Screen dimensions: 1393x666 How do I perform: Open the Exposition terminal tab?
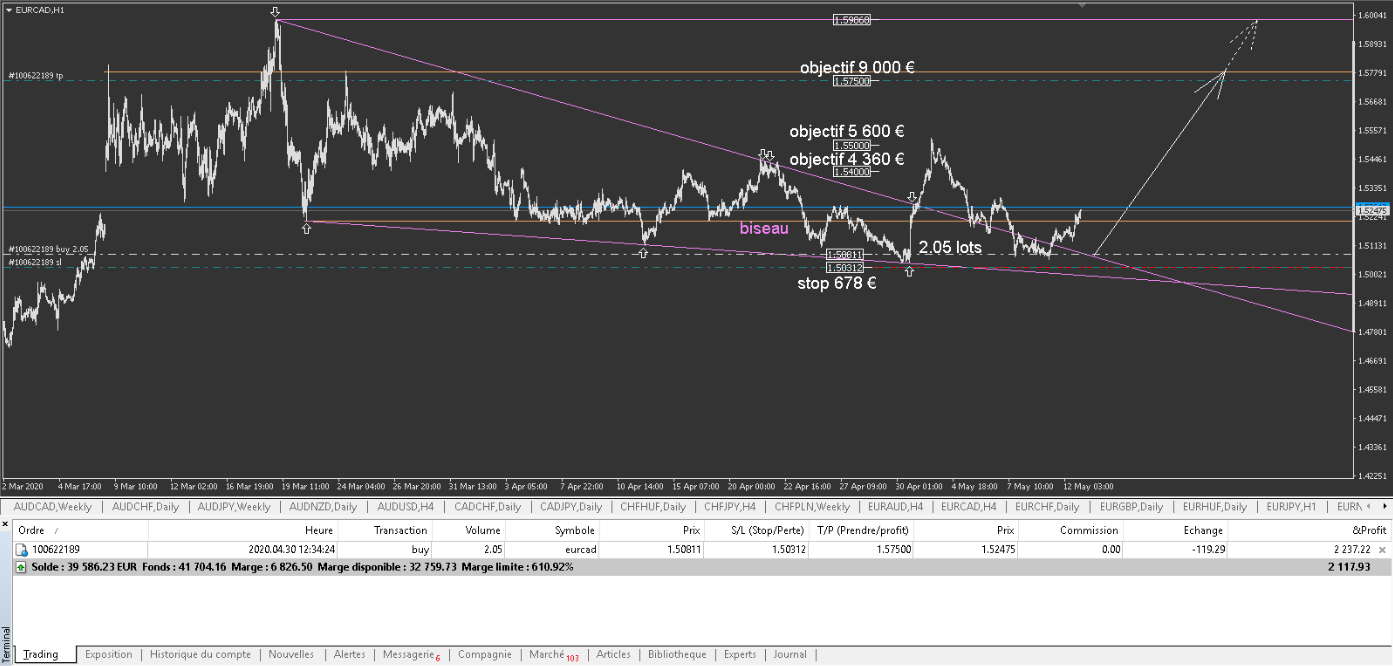[108, 655]
